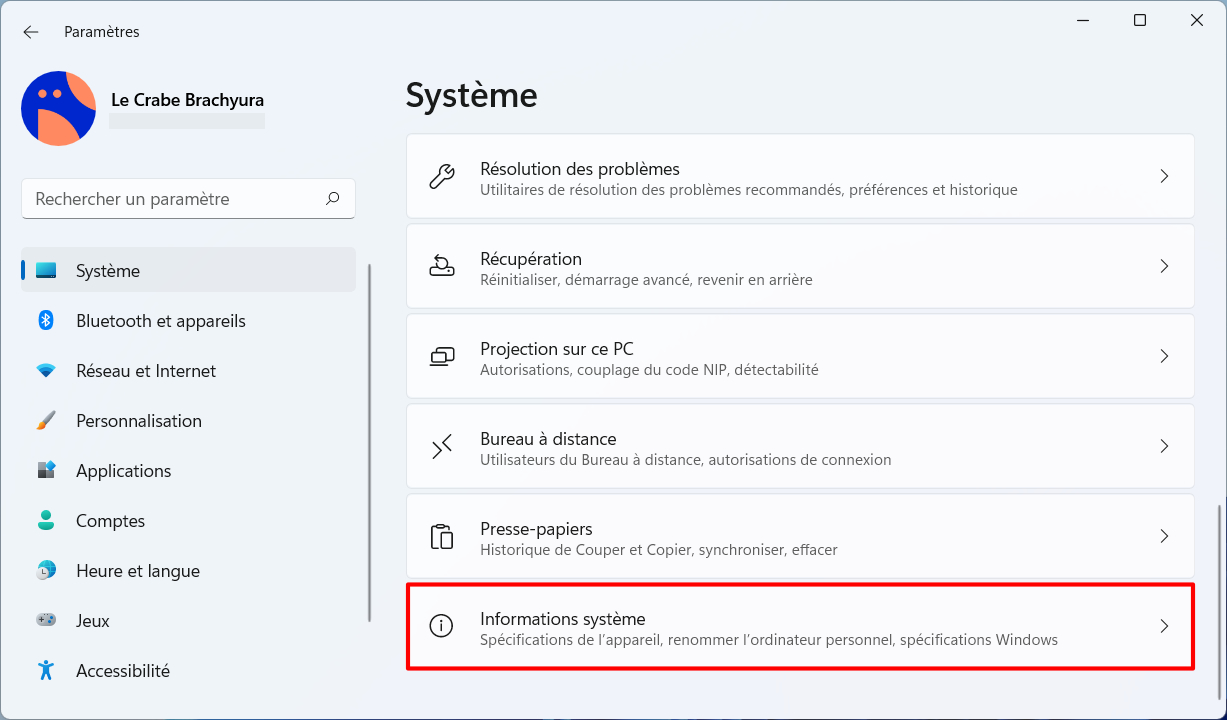
Task: Go back with the arrow button
Action: (31, 32)
